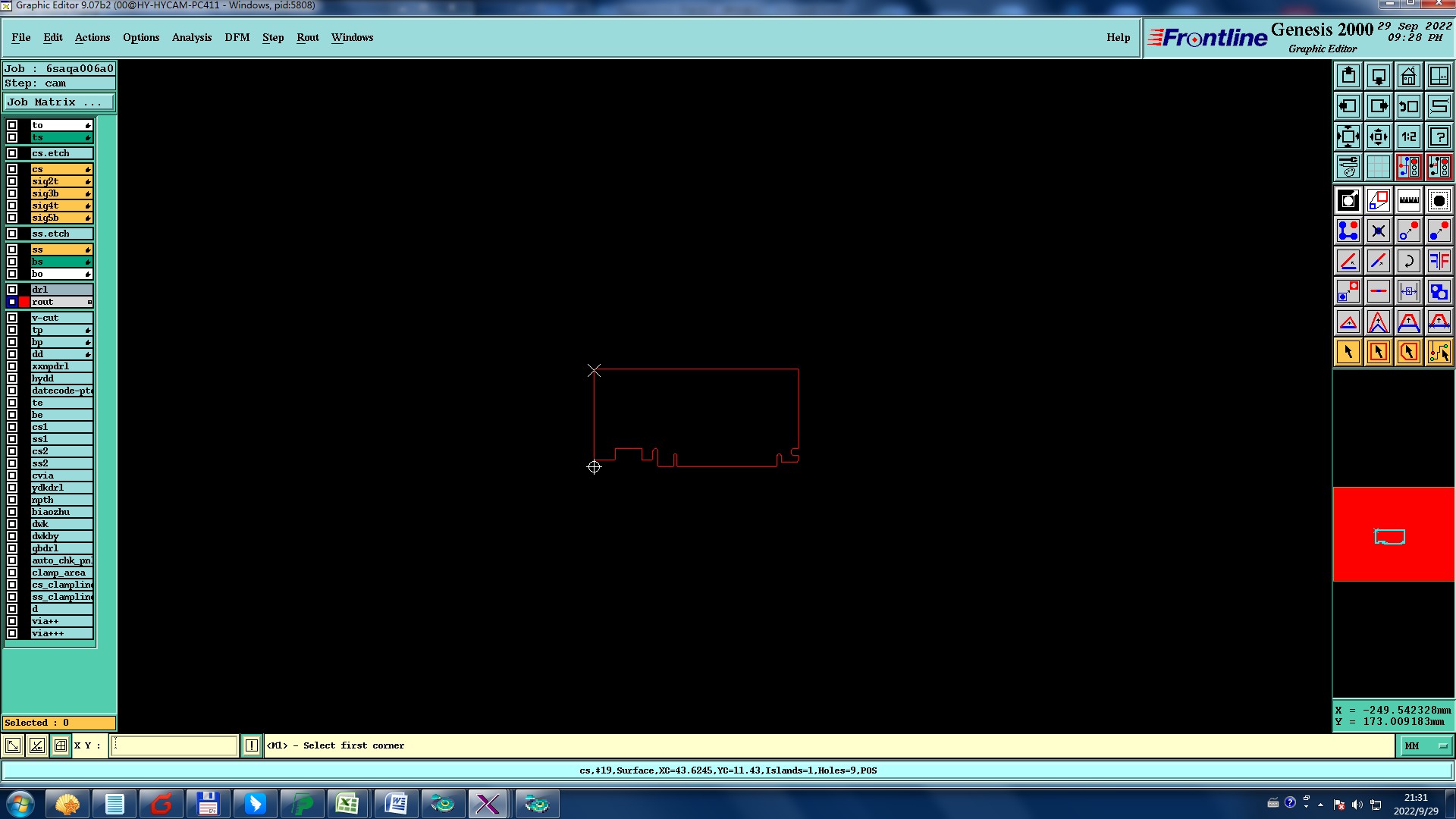Open the Rout menu
The height and width of the screenshot is (819, 1456).
click(x=307, y=37)
